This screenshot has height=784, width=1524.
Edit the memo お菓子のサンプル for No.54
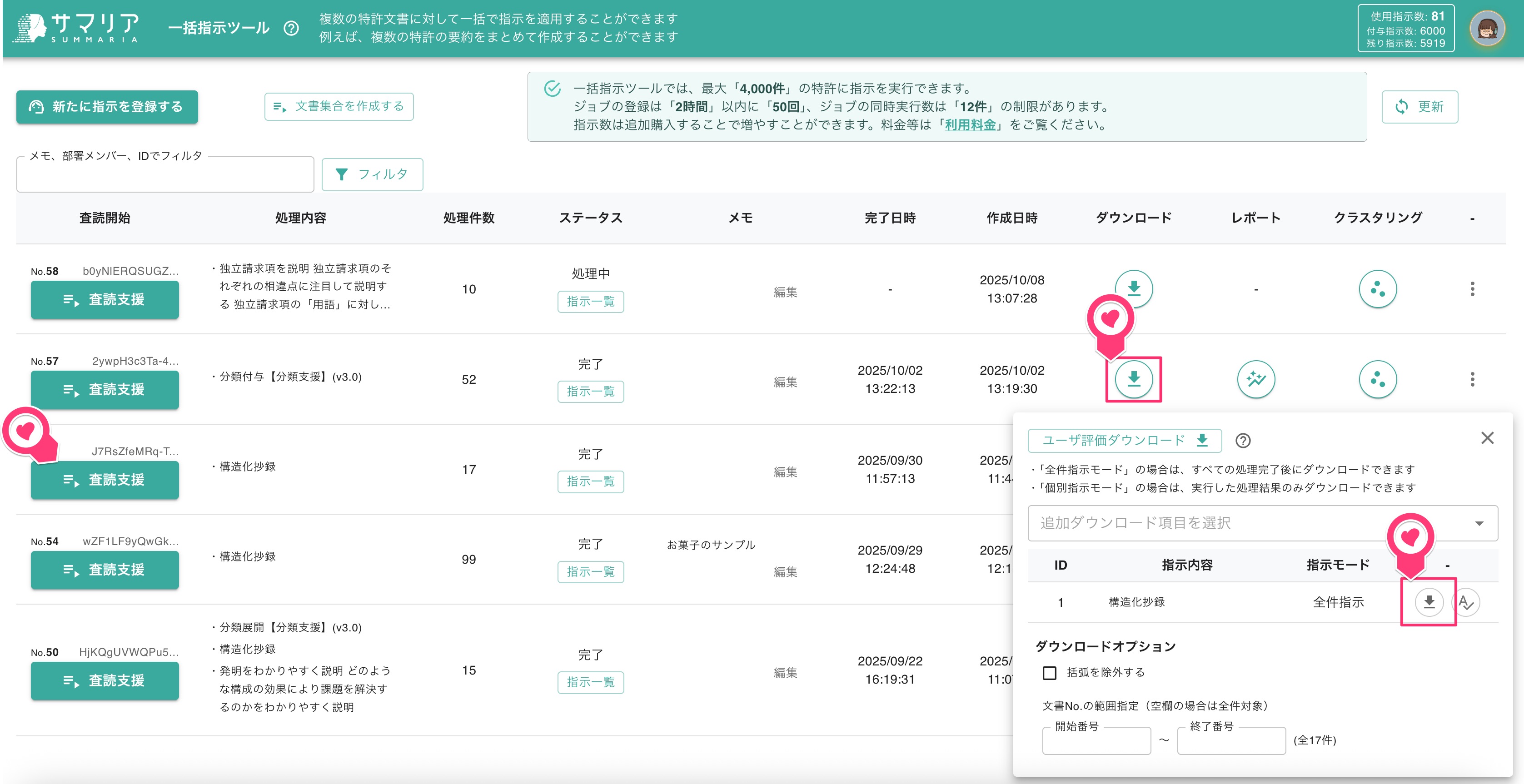(x=785, y=572)
